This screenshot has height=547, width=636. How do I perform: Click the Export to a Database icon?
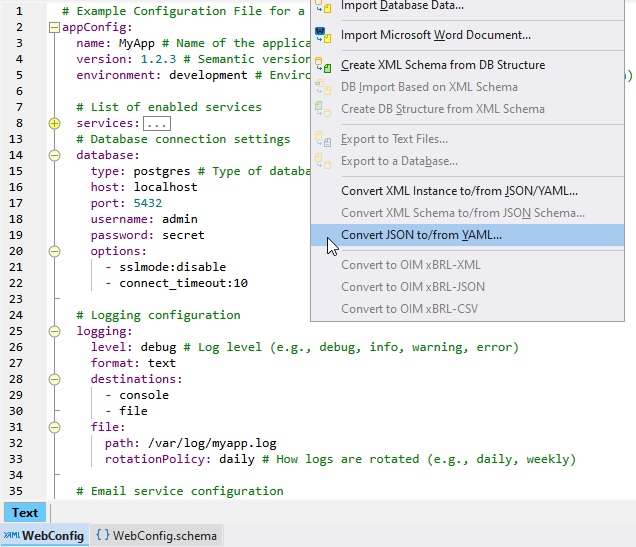324,161
